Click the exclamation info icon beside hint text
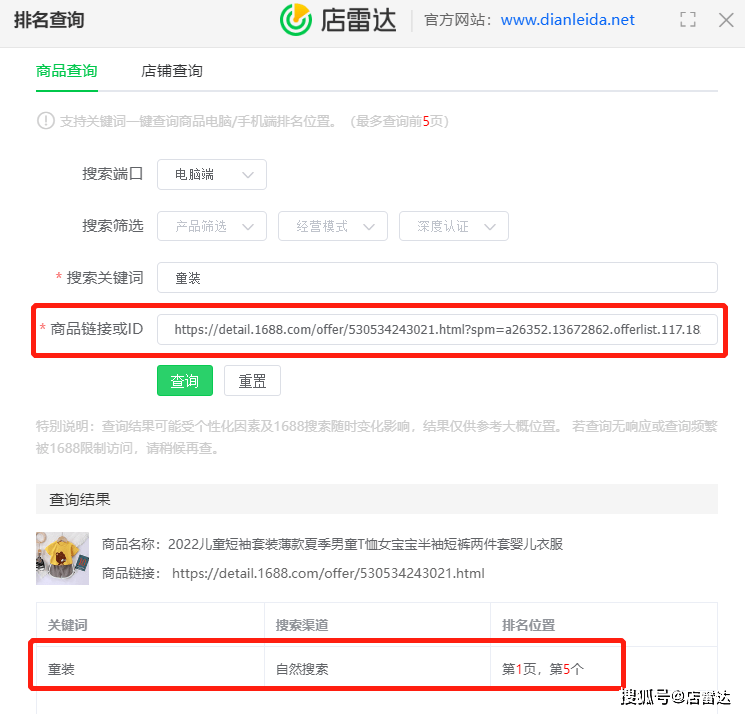 pos(45,121)
